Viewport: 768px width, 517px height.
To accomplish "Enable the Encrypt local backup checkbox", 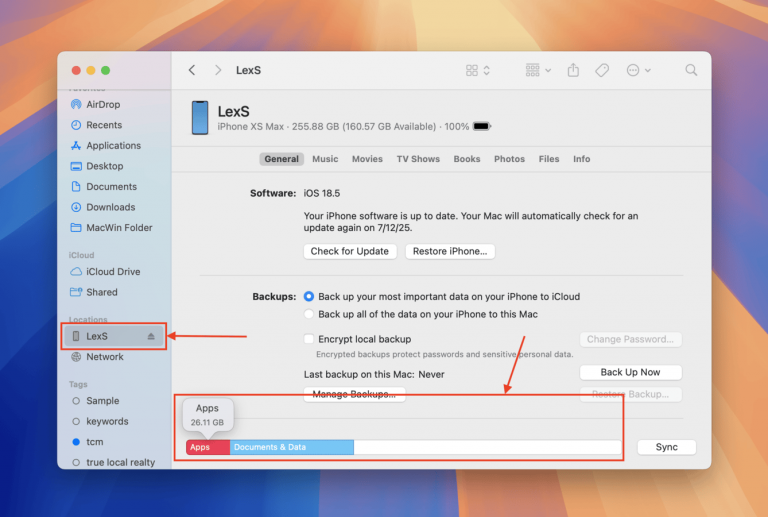I will pyautogui.click(x=309, y=339).
